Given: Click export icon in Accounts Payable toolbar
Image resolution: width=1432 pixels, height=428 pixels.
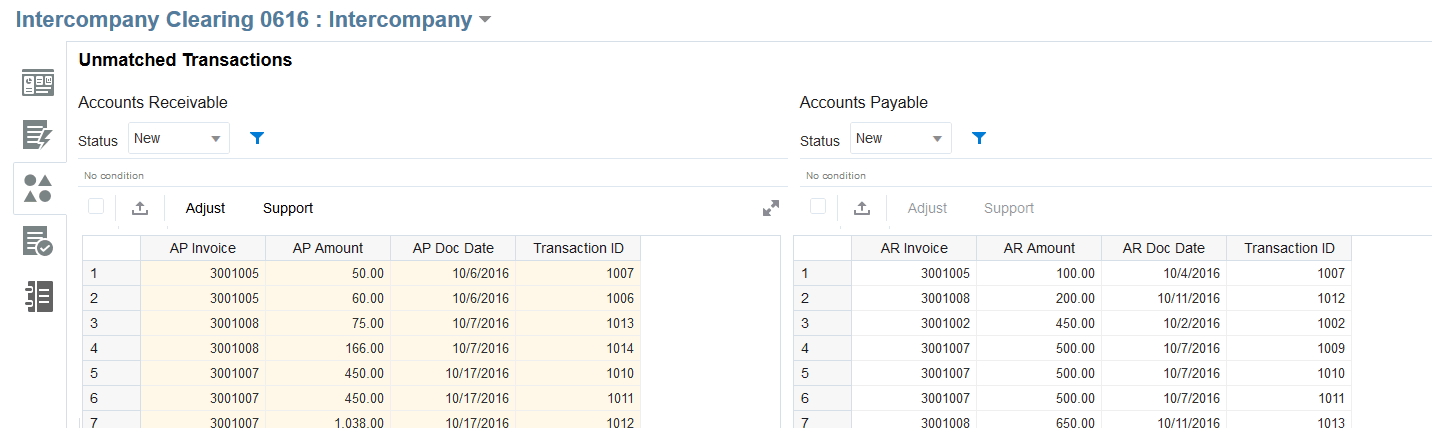Looking at the screenshot, I should coord(862,208).
